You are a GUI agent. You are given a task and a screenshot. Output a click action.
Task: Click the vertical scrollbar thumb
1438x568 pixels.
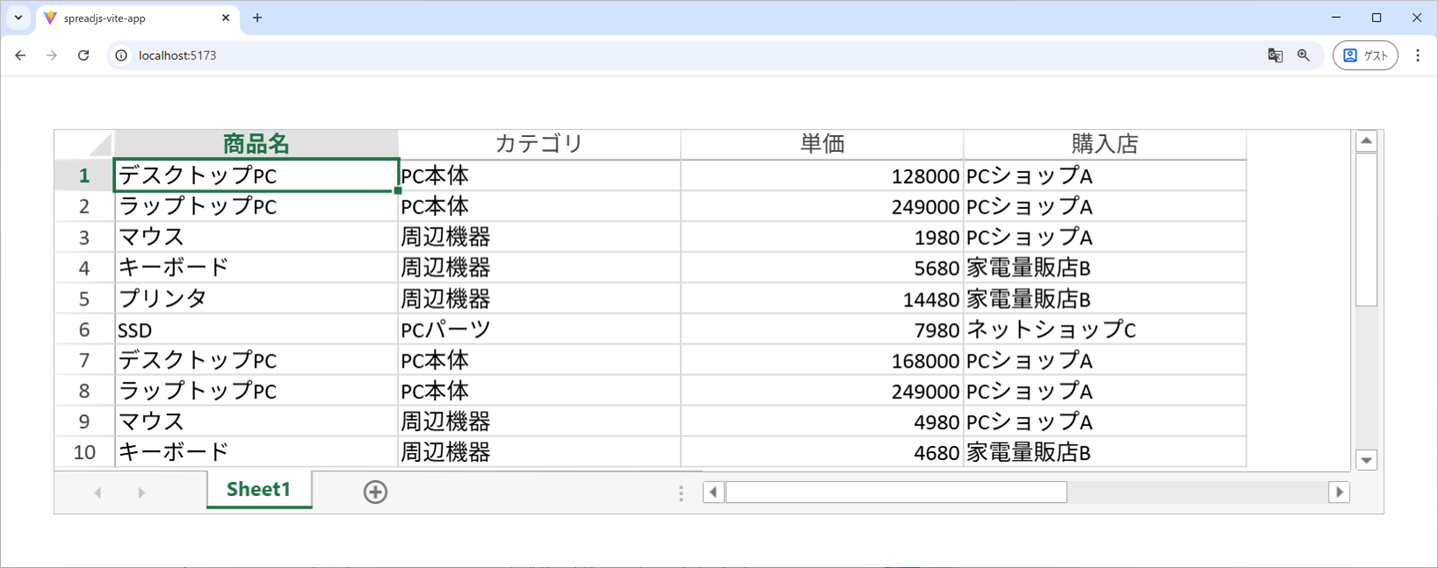click(1366, 229)
